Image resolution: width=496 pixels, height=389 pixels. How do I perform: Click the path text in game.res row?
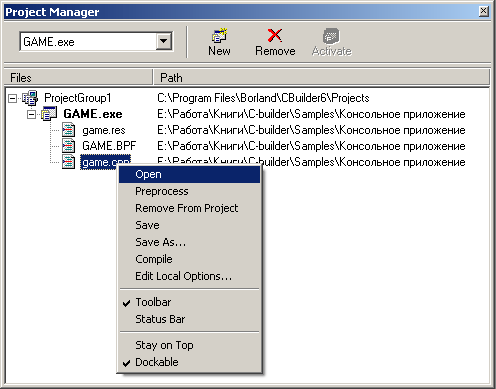[311, 130]
